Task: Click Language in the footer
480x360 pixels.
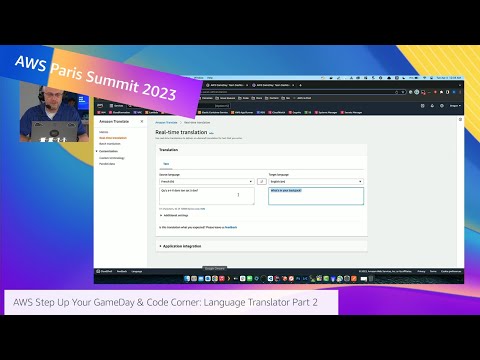Action: [x=136, y=271]
